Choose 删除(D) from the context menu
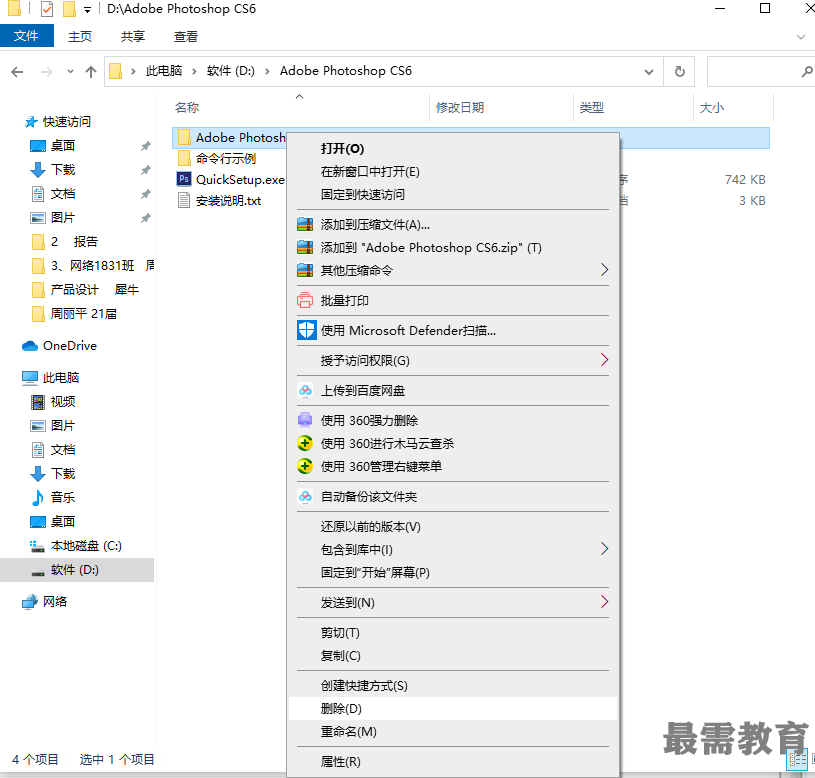This screenshot has width=815, height=778. (x=453, y=708)
